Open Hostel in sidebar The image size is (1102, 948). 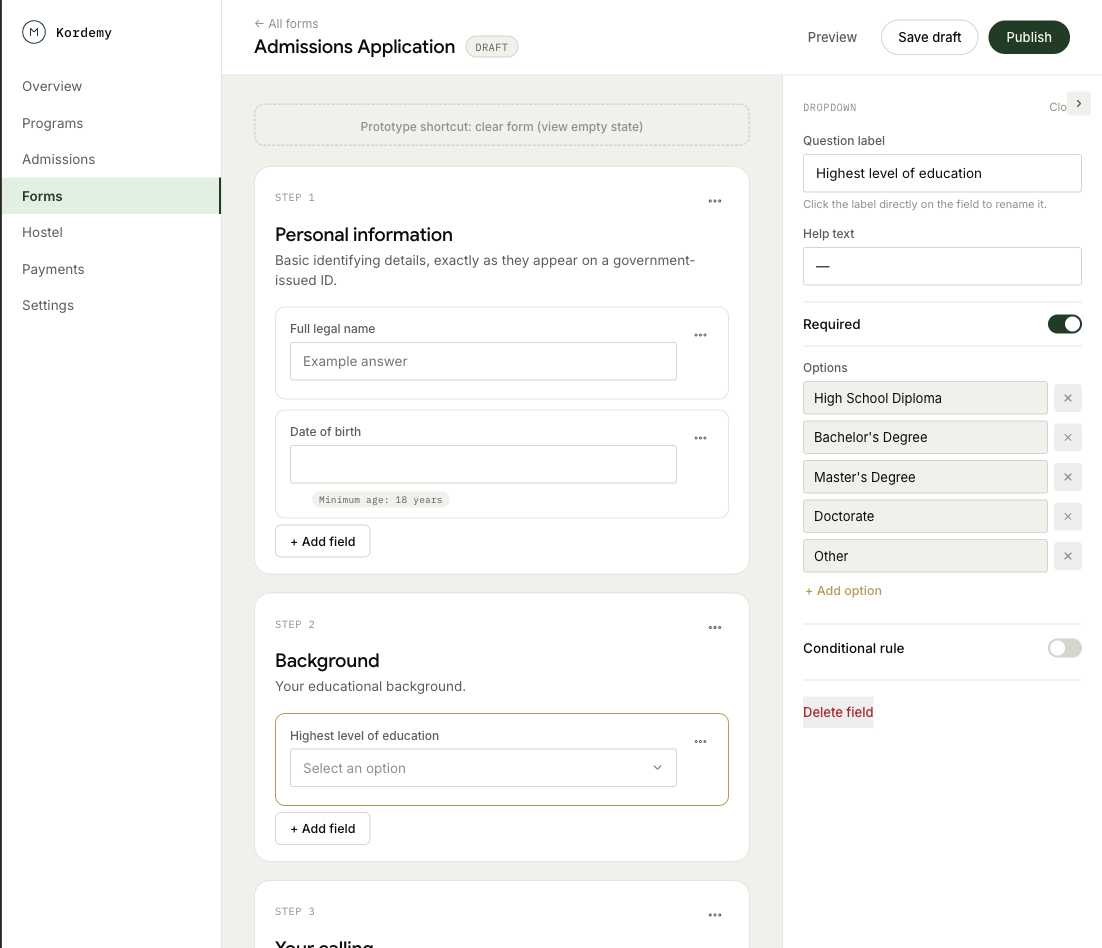[x=42, y=233]
